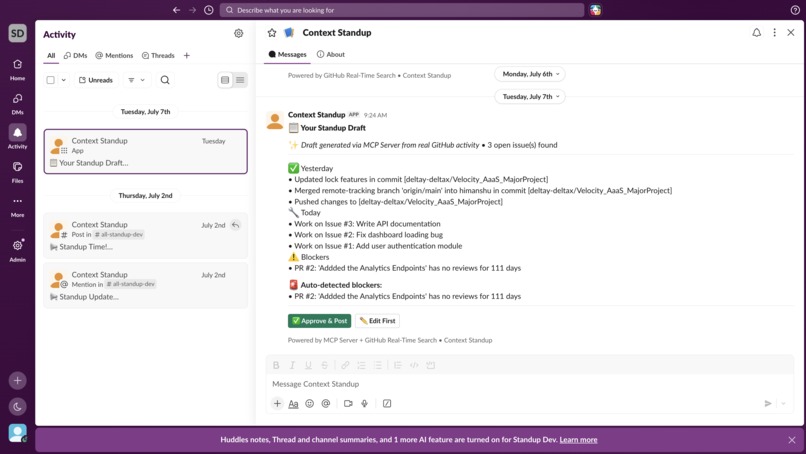Mention someone with the @ icon

point(325,404)
